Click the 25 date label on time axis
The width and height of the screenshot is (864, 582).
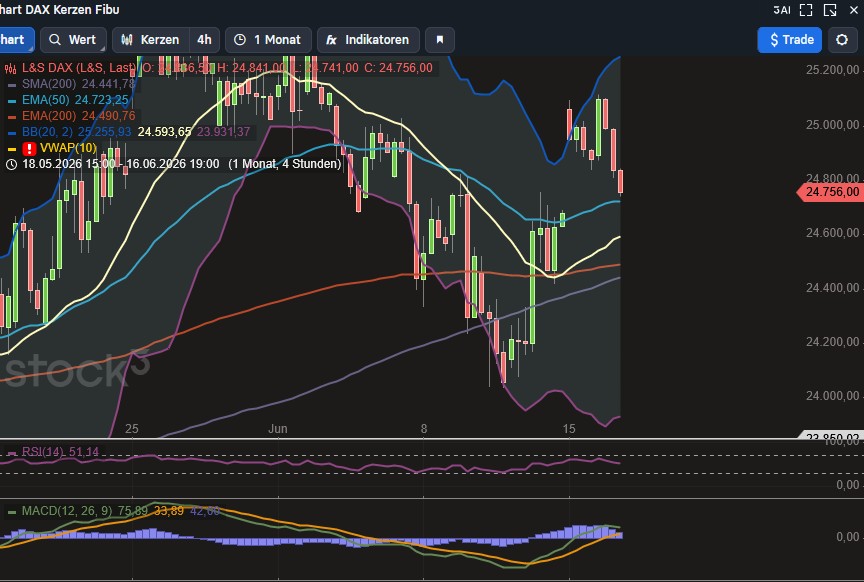tap(132, 429)
